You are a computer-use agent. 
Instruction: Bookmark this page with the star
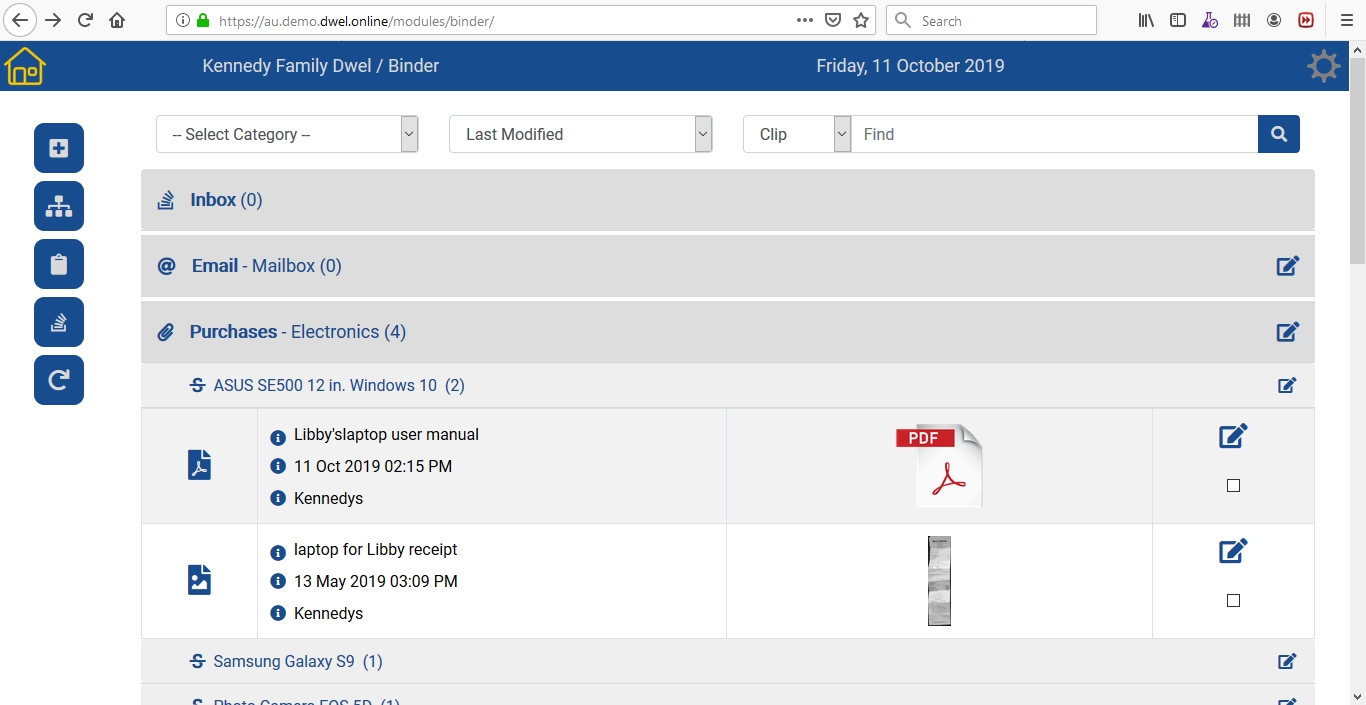[861, 20]
